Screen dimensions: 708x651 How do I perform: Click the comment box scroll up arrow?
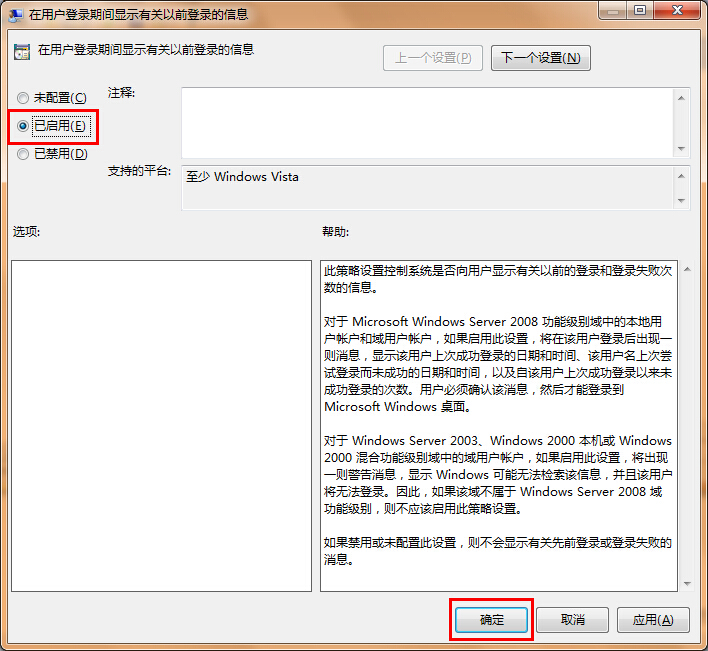tap(681, 98)
